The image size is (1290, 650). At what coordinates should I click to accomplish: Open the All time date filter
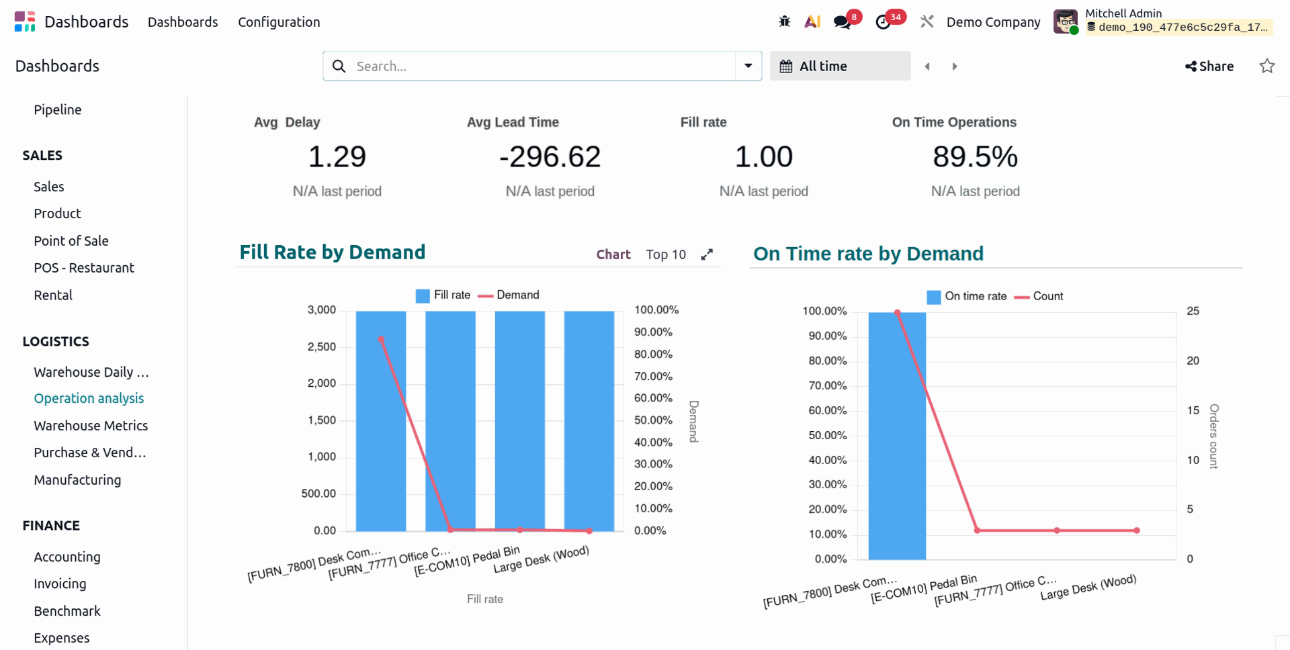pyautogui.click(x=840, y=66)
